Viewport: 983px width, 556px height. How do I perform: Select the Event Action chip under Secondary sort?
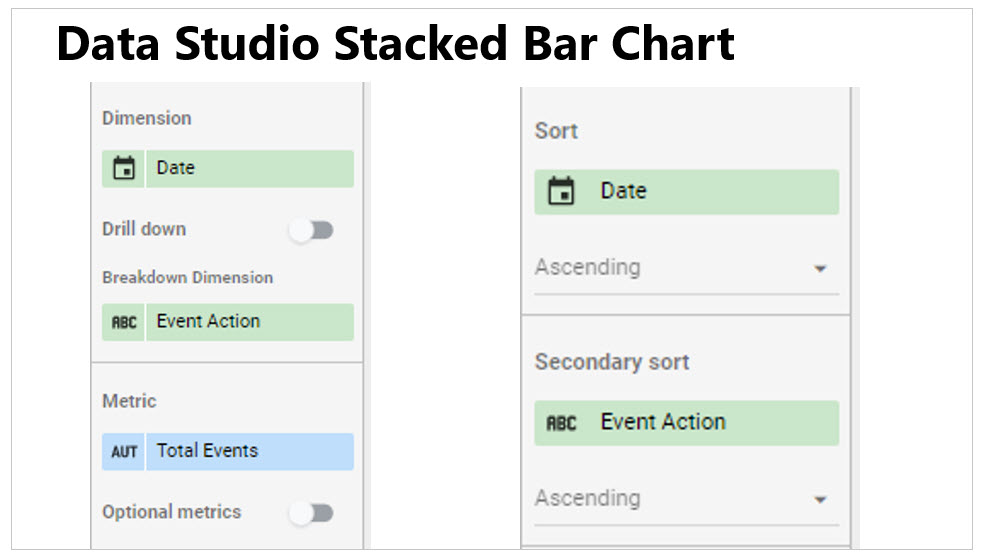tap(686, 423)
